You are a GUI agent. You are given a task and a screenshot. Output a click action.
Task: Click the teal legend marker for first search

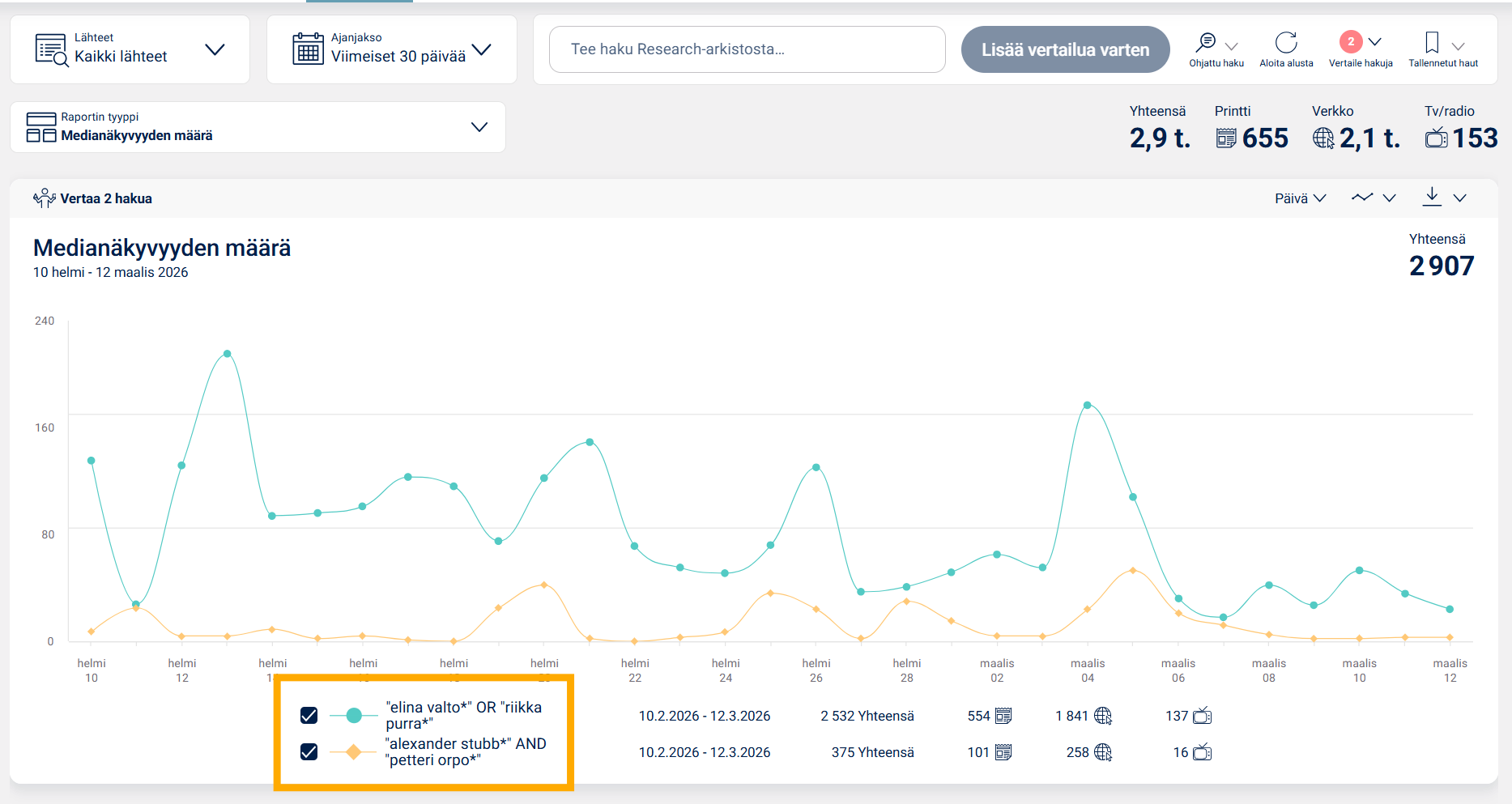click(x=354, y=716)
